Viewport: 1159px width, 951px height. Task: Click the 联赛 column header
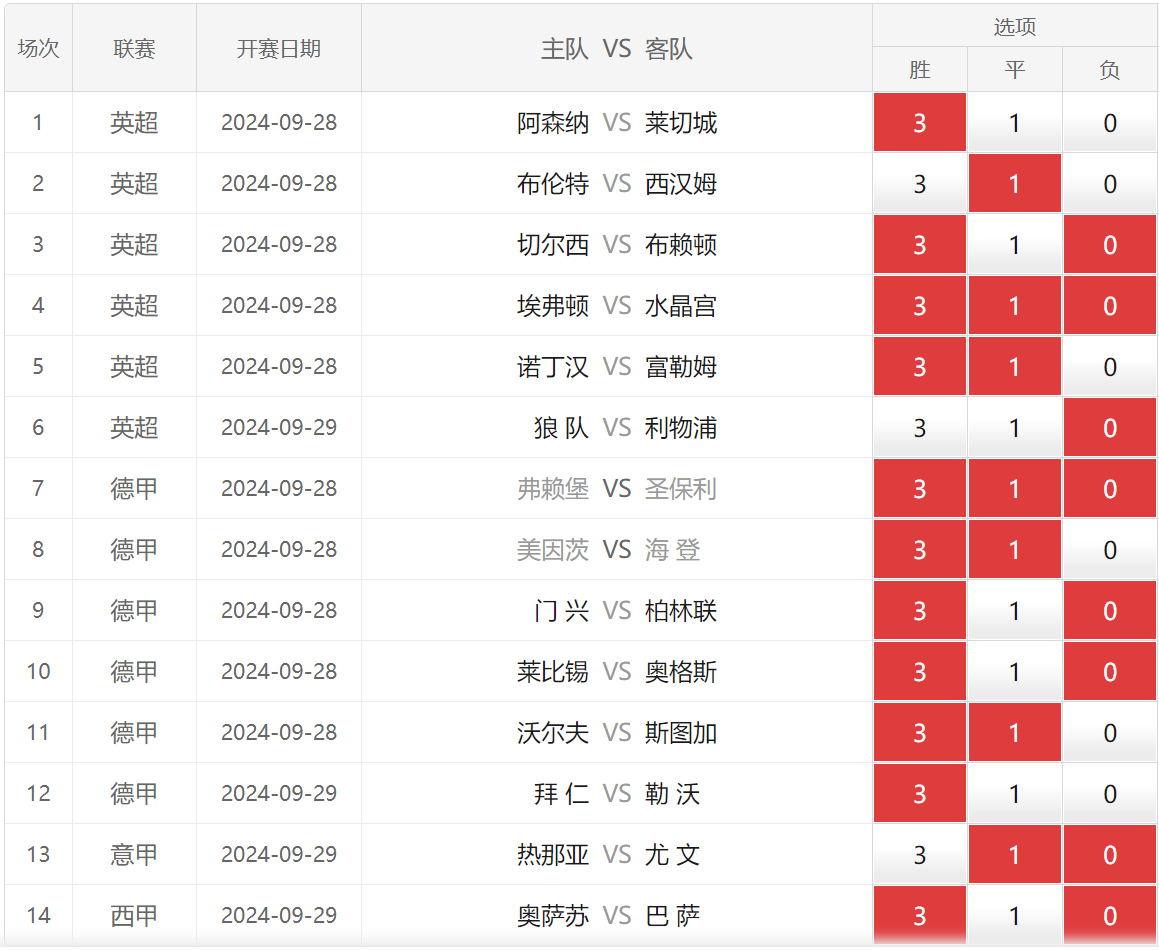(135, 49)
